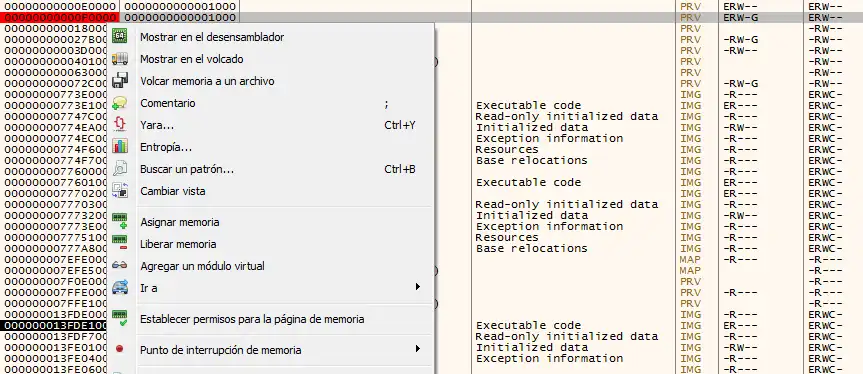Click the green Asignar memoria icon
The height and width of the screenshot is (374, 863).
click(x=119, y=222)
